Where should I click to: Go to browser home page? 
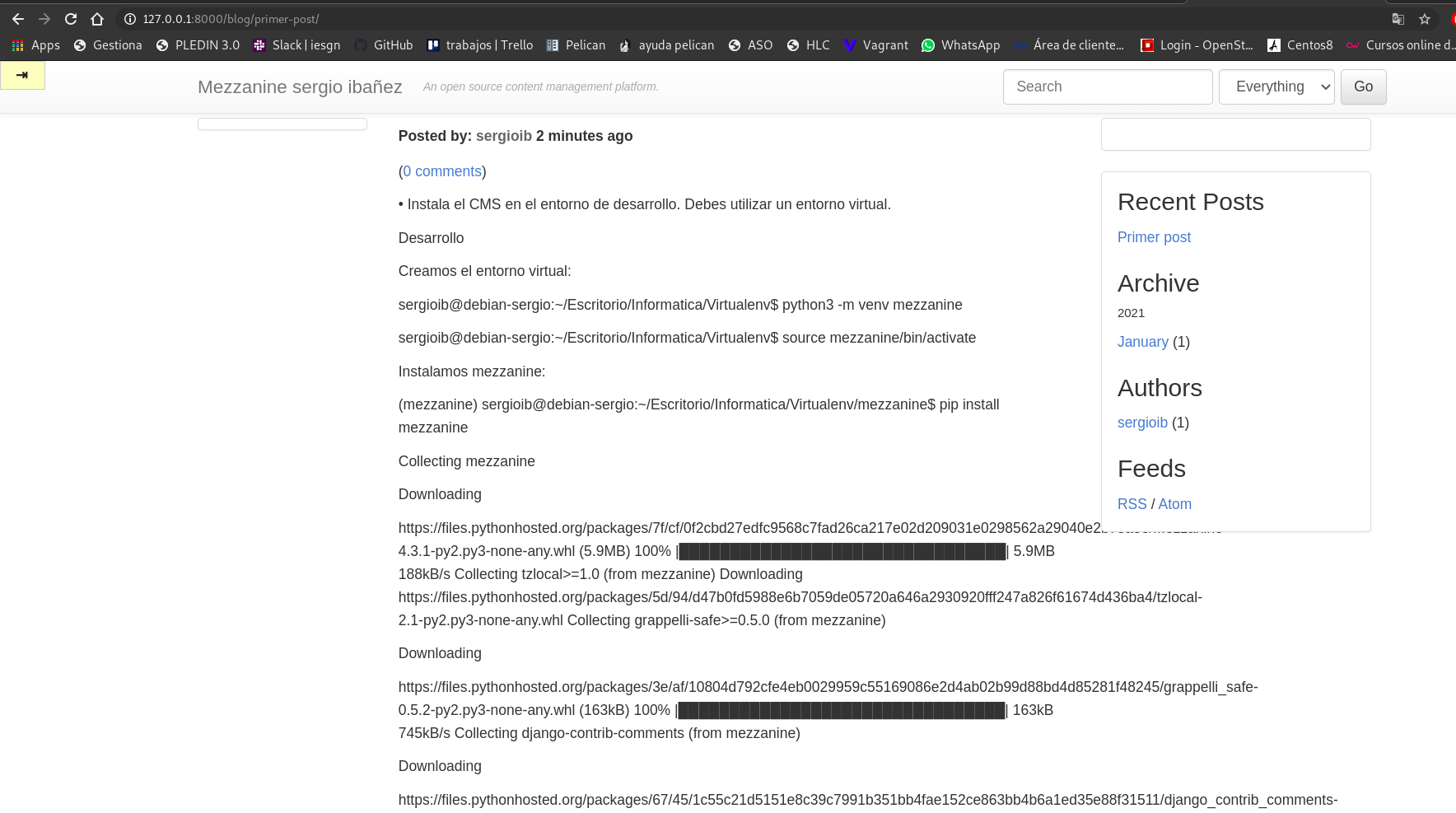(97, 19)
